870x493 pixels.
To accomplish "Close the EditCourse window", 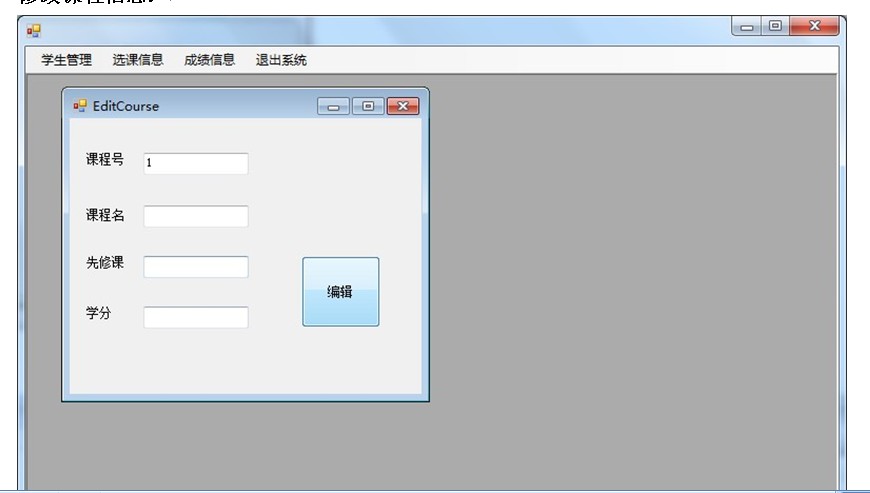I will point(403,106).
